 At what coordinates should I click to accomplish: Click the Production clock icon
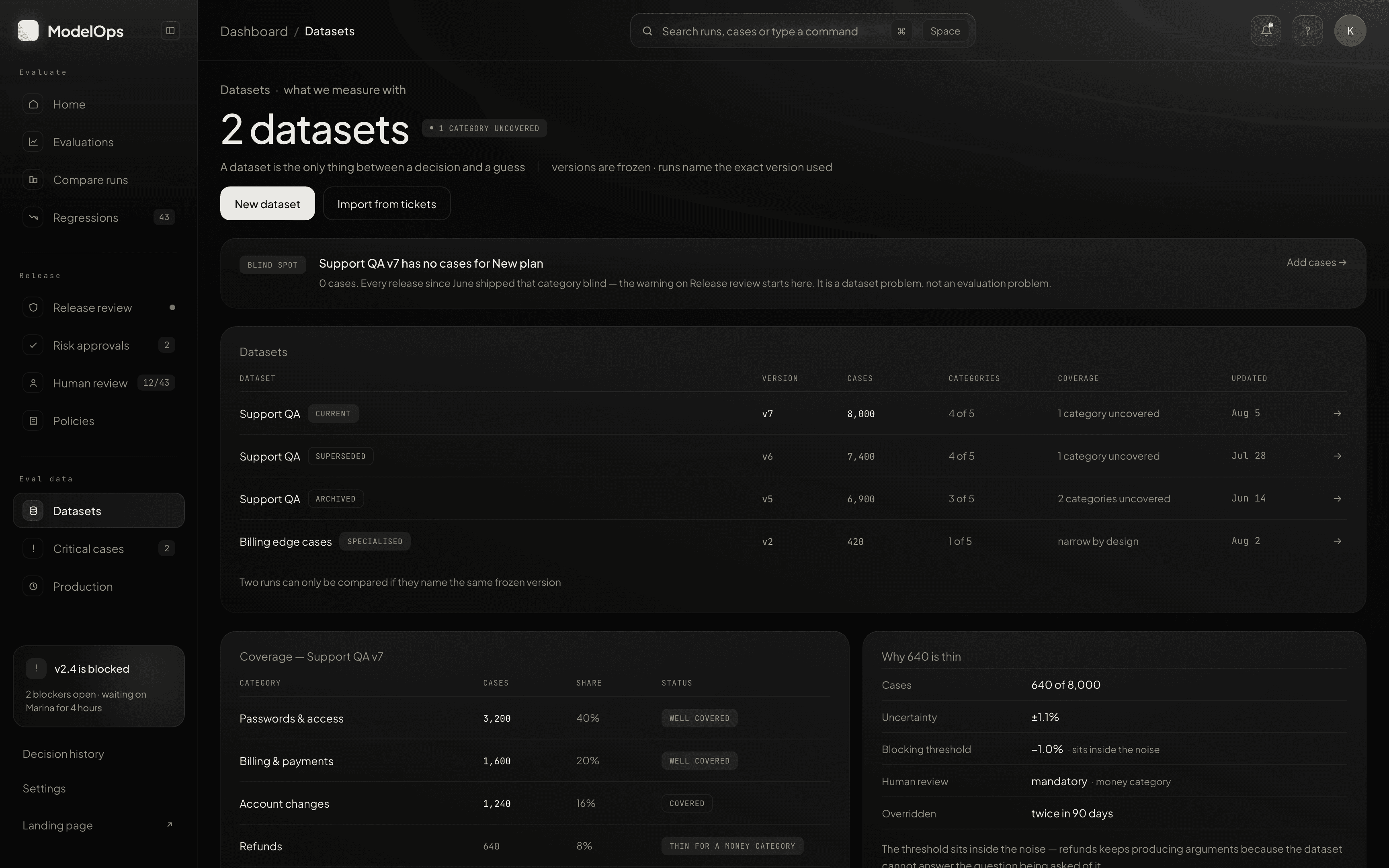tap(33, 586)
